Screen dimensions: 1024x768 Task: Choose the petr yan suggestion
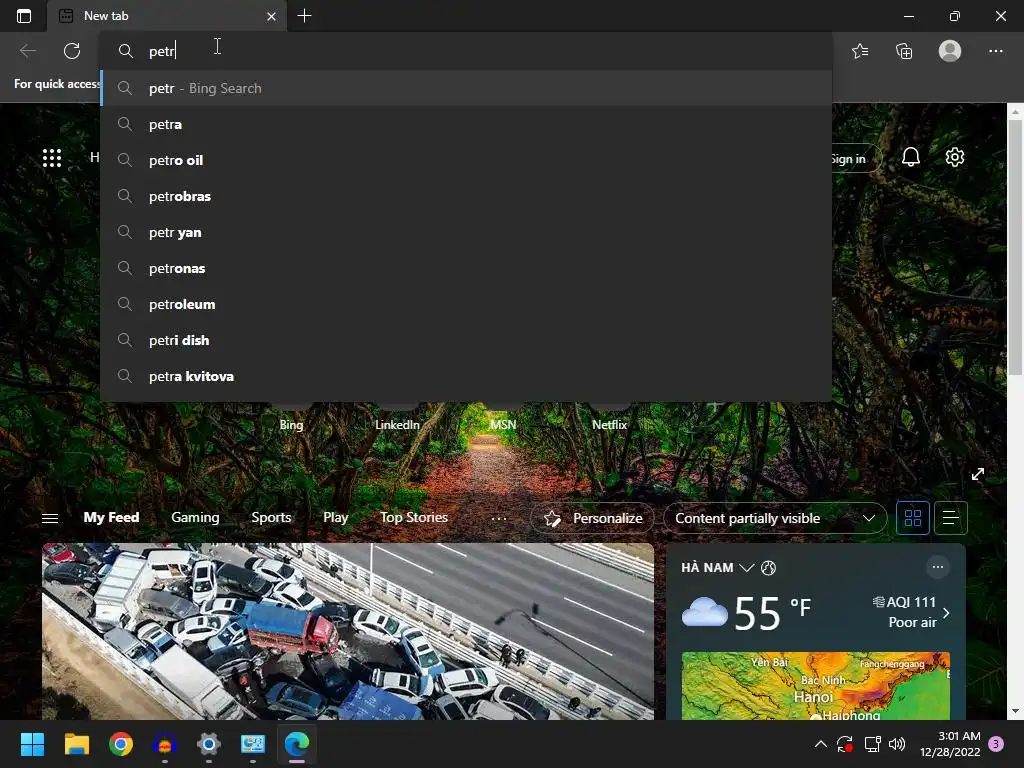[x=466, y=232]
